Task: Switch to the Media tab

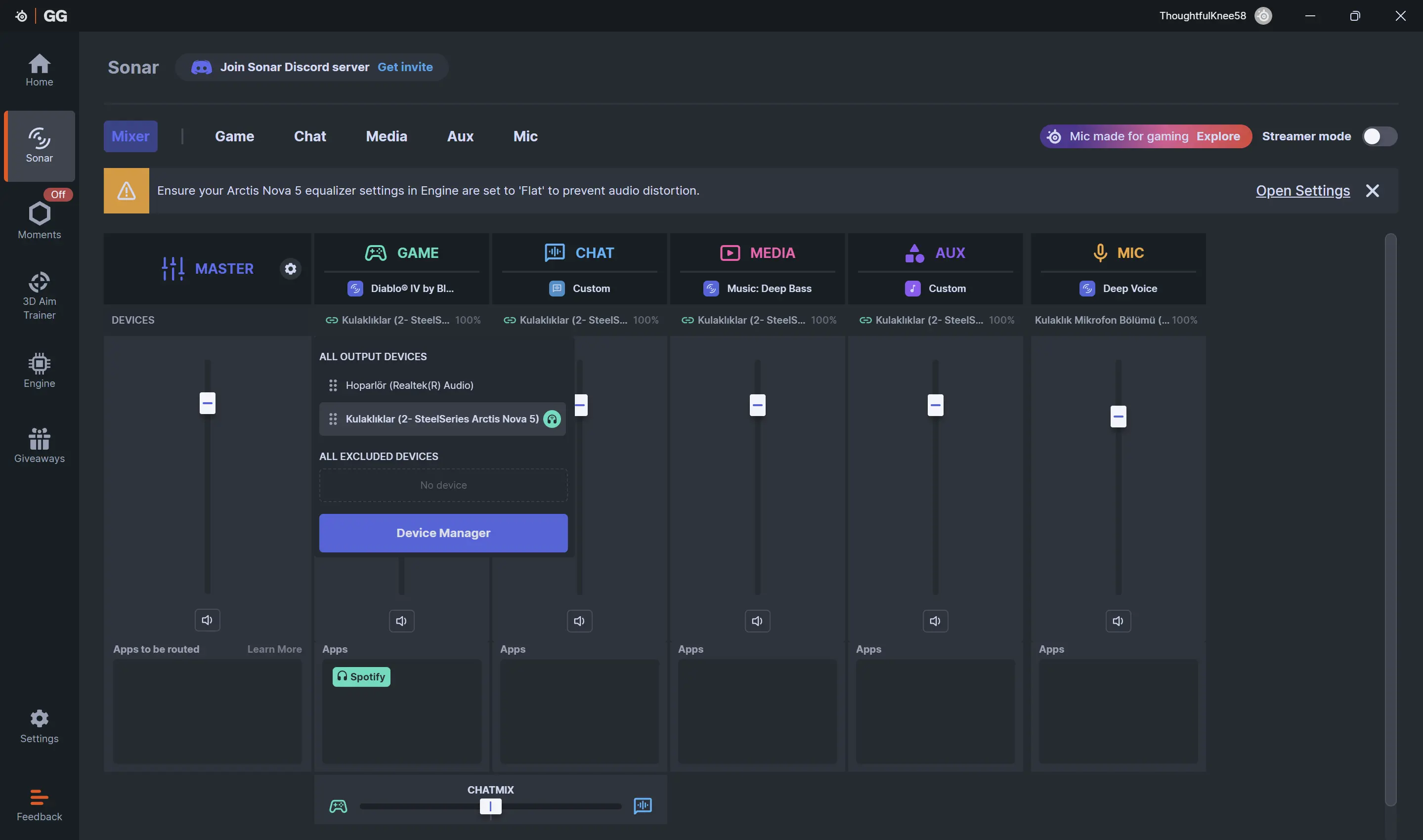Action: (386, 136)
